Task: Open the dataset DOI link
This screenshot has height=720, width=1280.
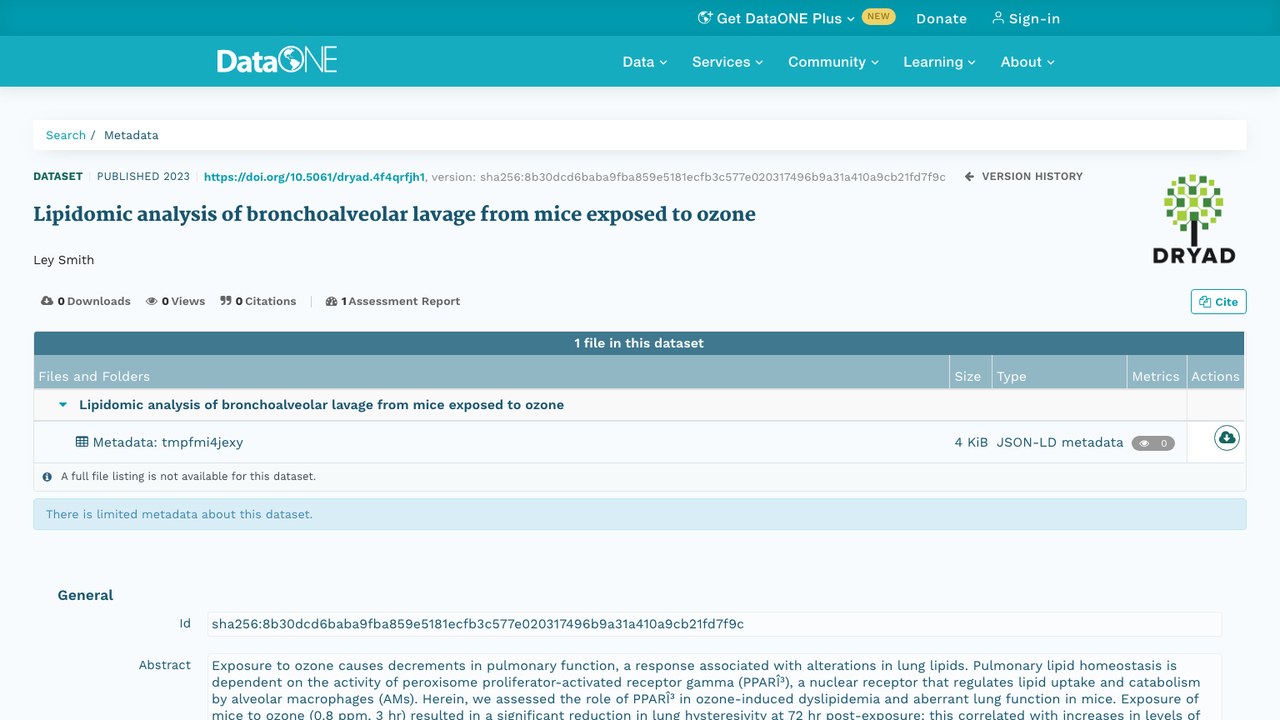Action: pos(314,177)
